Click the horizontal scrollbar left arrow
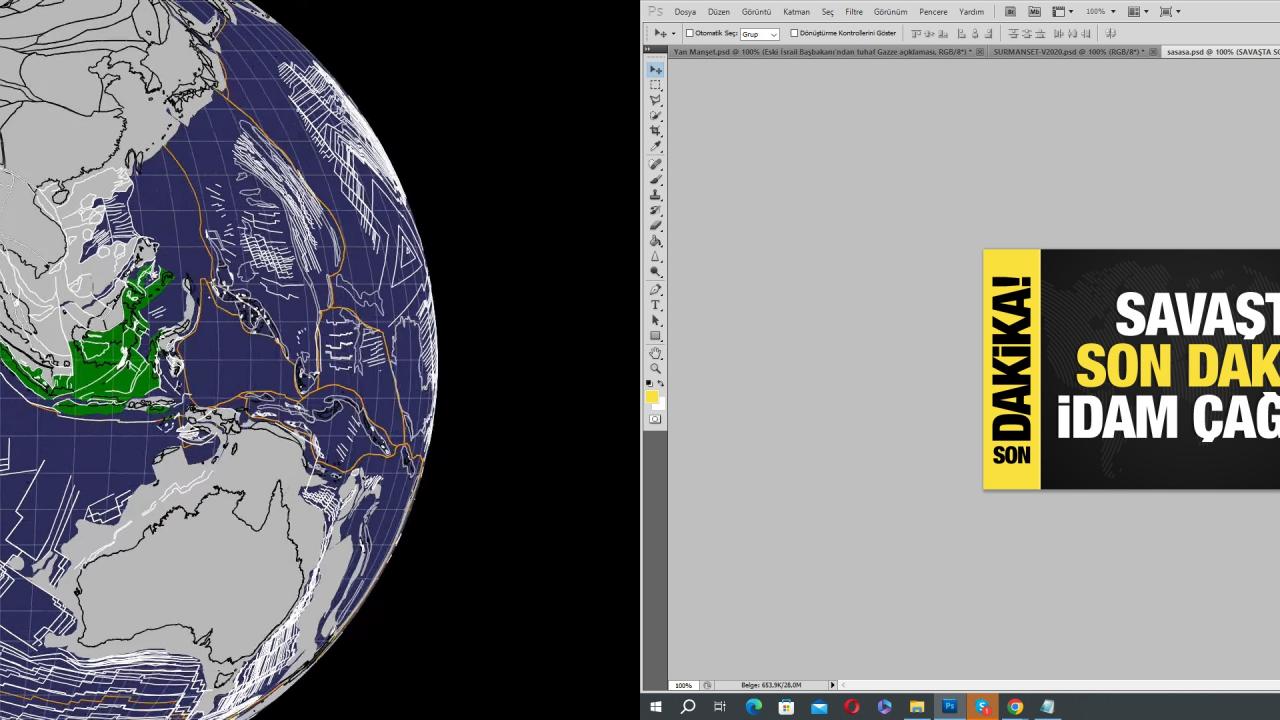Screen dimensions: 1280x720 pos(844,685)
